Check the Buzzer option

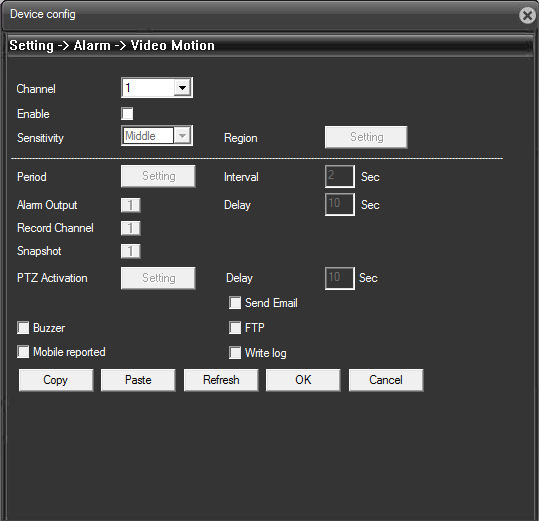[23, 328]
